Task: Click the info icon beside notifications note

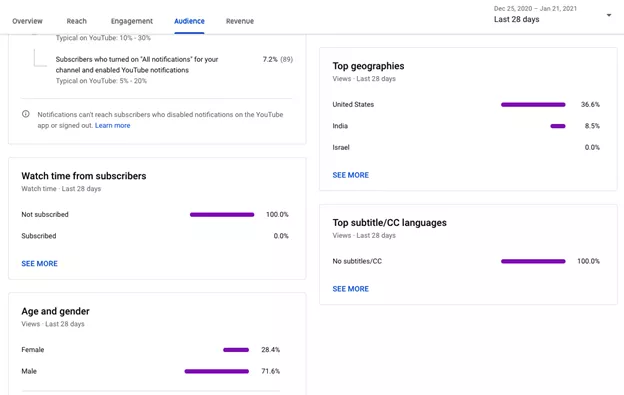Action: click(26, 114)
